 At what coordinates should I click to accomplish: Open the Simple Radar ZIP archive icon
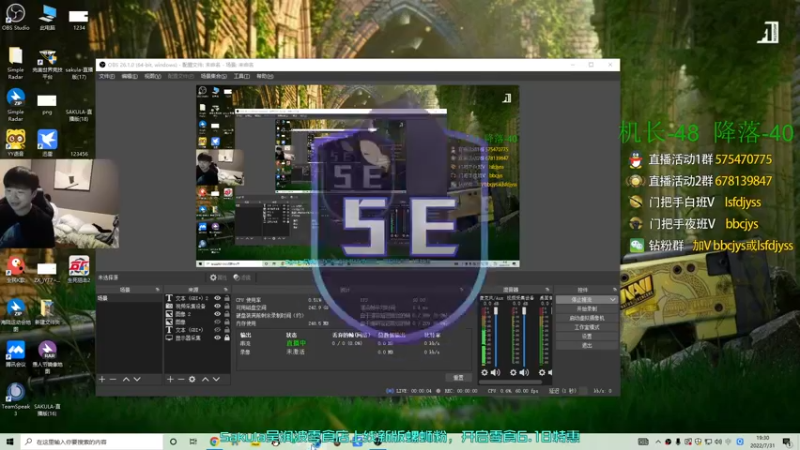pos(15,105)
